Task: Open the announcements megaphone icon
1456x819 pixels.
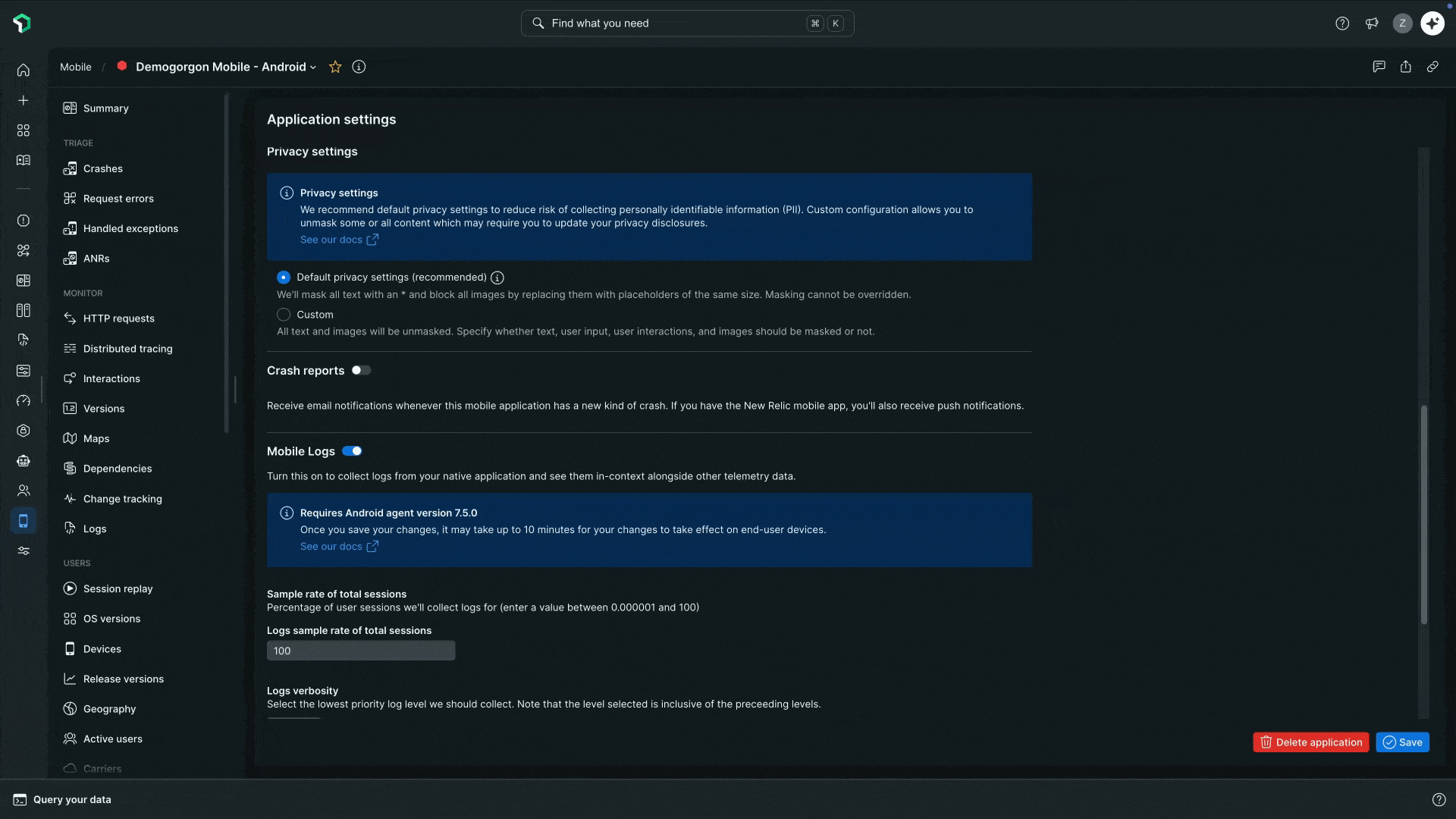Action: [1372, 24]
